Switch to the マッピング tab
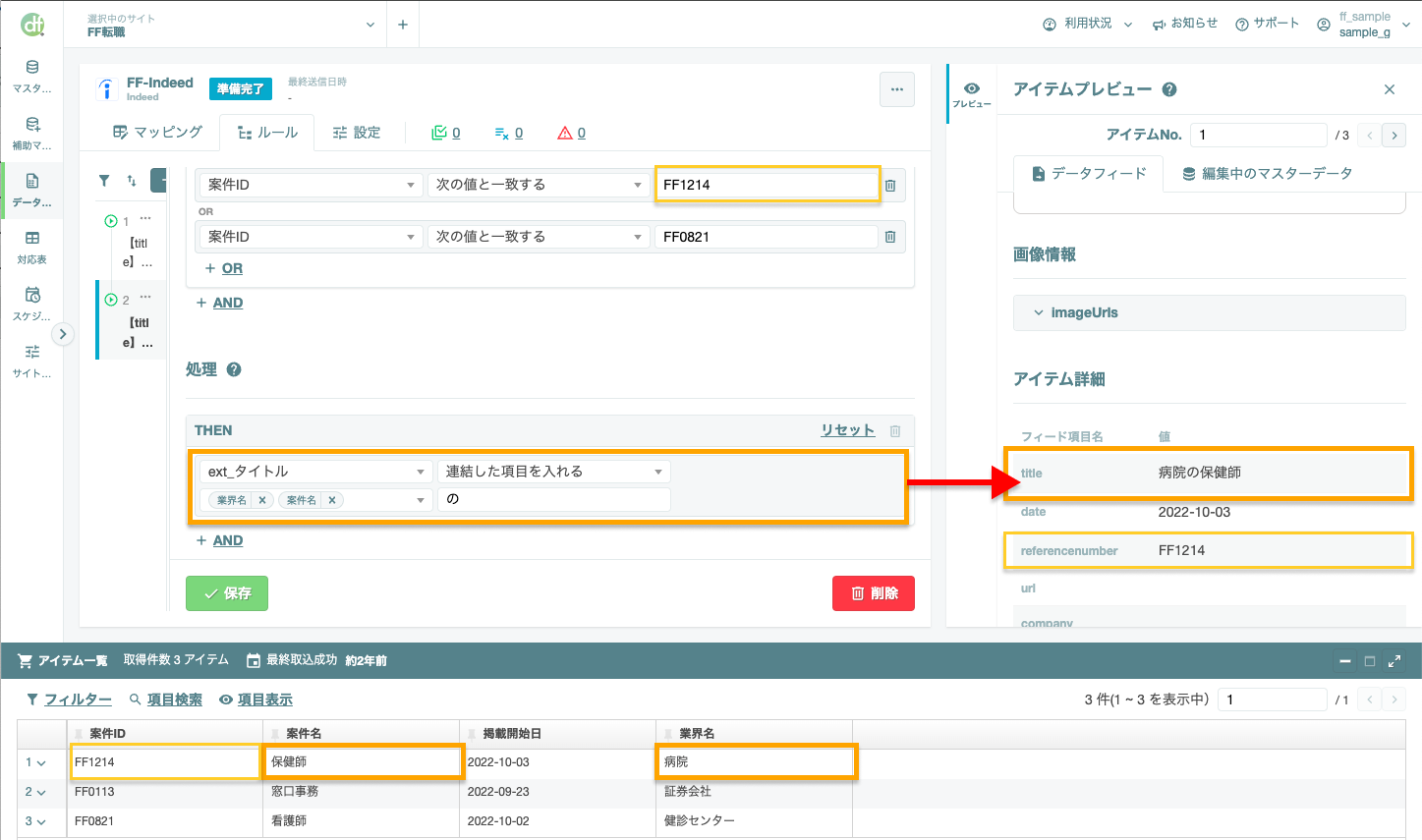The width and height of the screenshot is (1422, 840). pyautogui.click(x=157, y=133)
